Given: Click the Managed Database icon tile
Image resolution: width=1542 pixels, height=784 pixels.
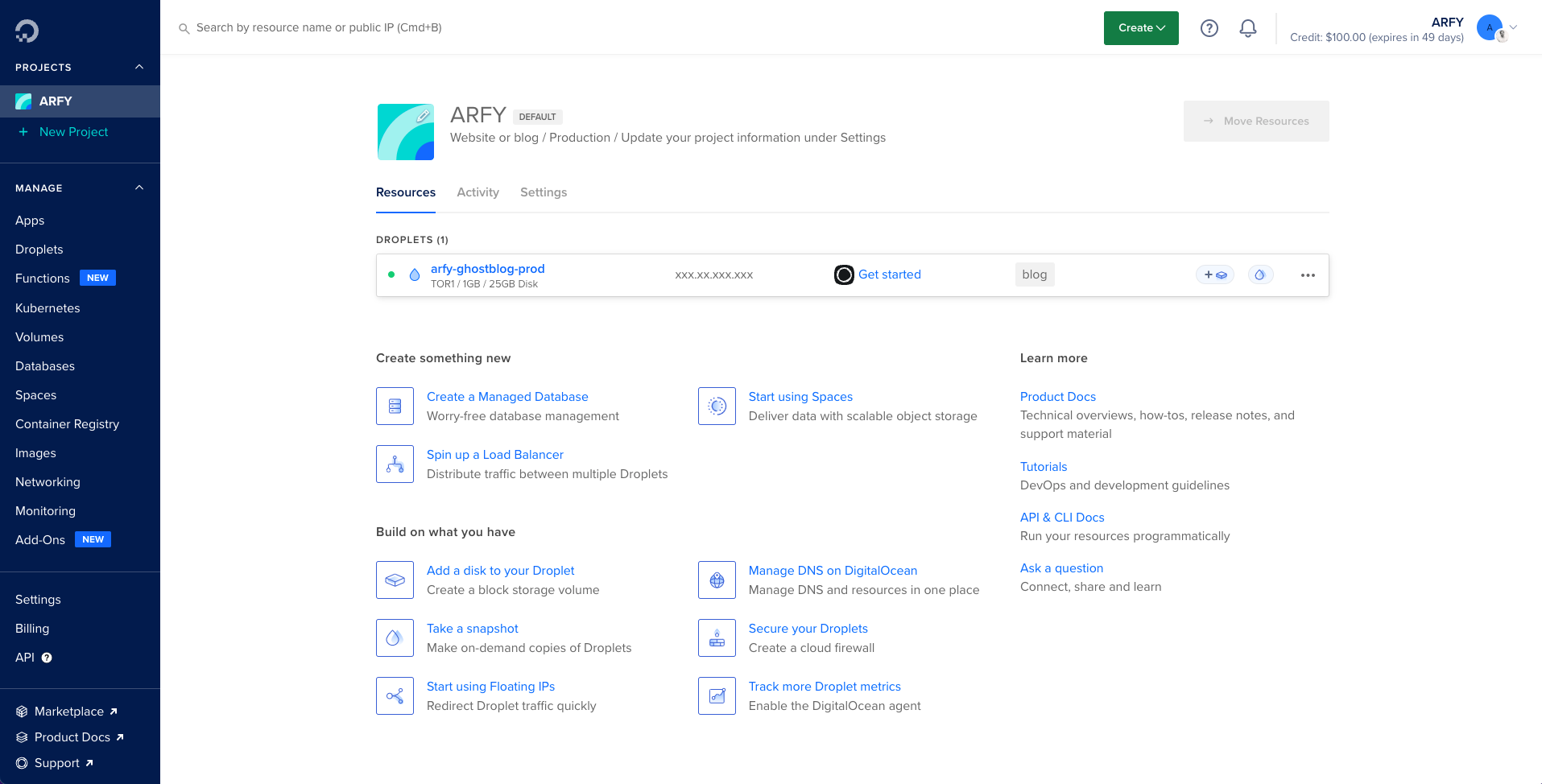Looking at the screenshot, I should tap(395, 406).
